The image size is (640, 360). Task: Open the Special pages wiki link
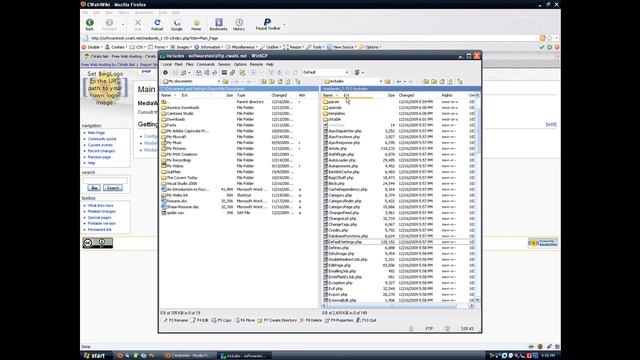point(99,218)
